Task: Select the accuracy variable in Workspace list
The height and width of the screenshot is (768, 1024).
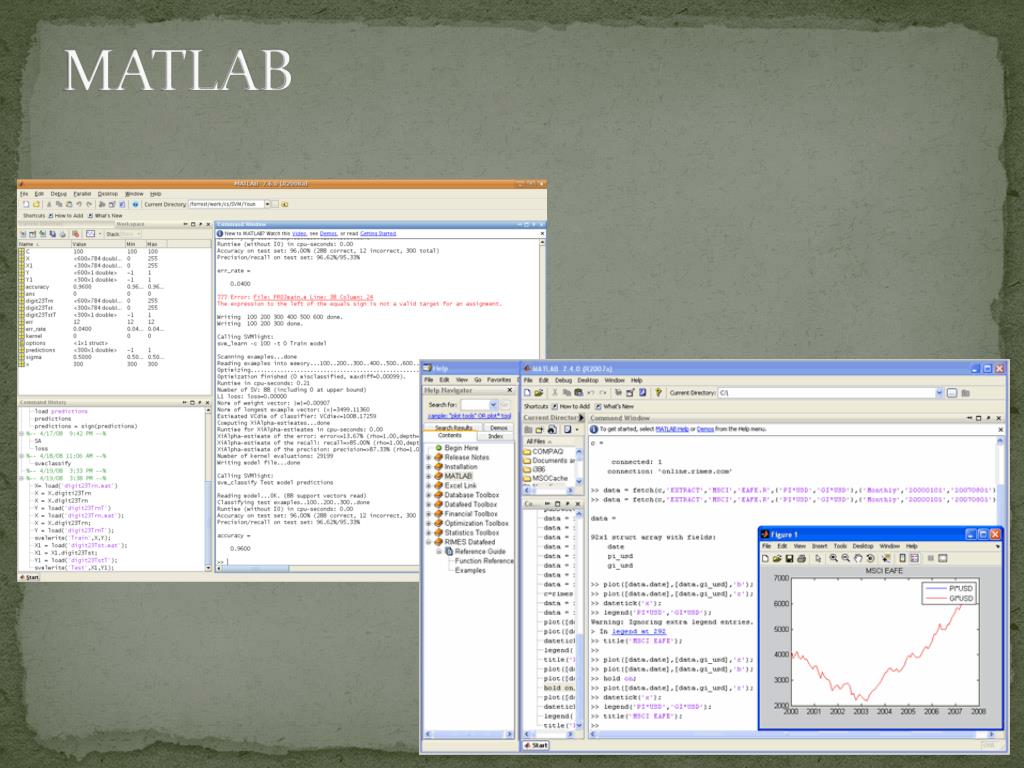Action: point(37,287)
